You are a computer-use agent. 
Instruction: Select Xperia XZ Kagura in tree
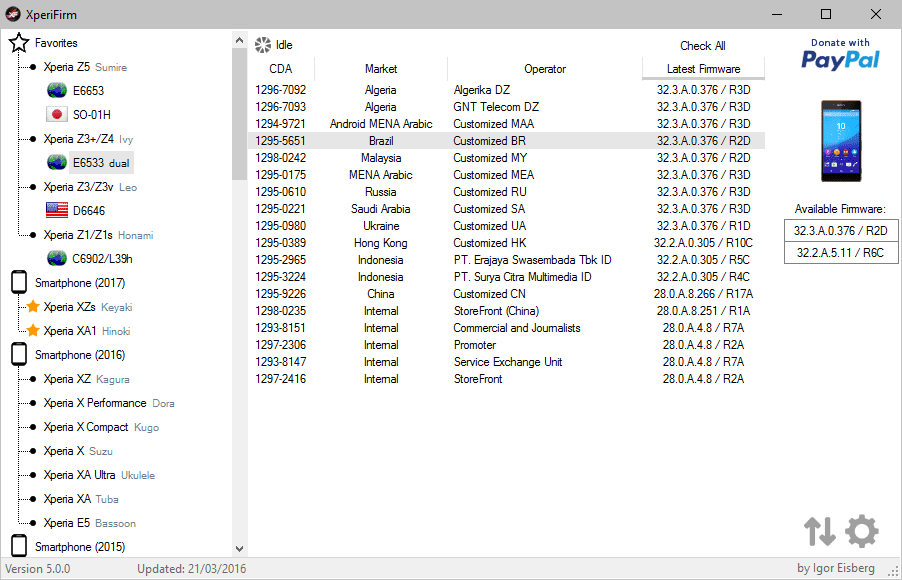(86, 379)
